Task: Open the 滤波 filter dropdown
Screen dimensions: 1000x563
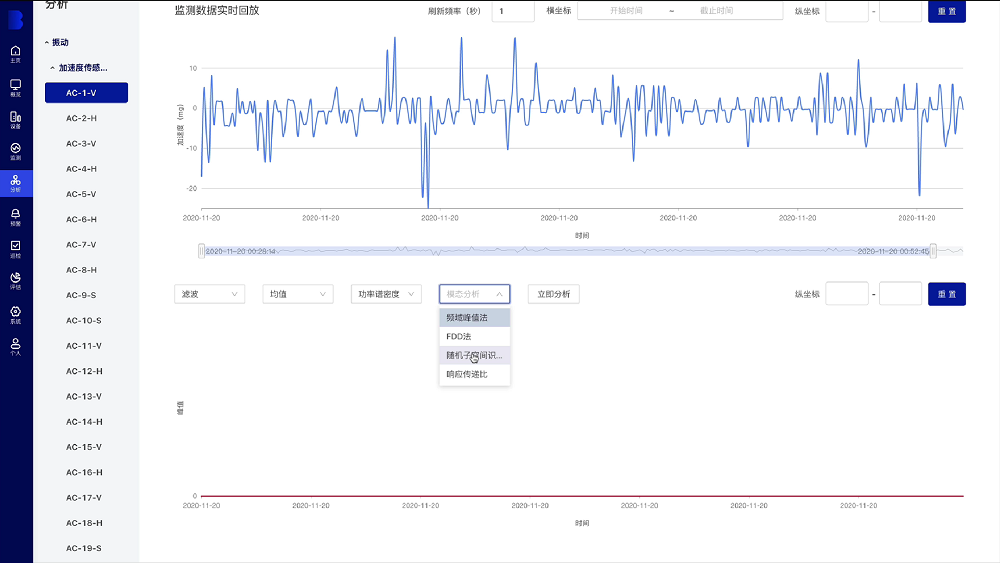Action: [x=208, y=294]
